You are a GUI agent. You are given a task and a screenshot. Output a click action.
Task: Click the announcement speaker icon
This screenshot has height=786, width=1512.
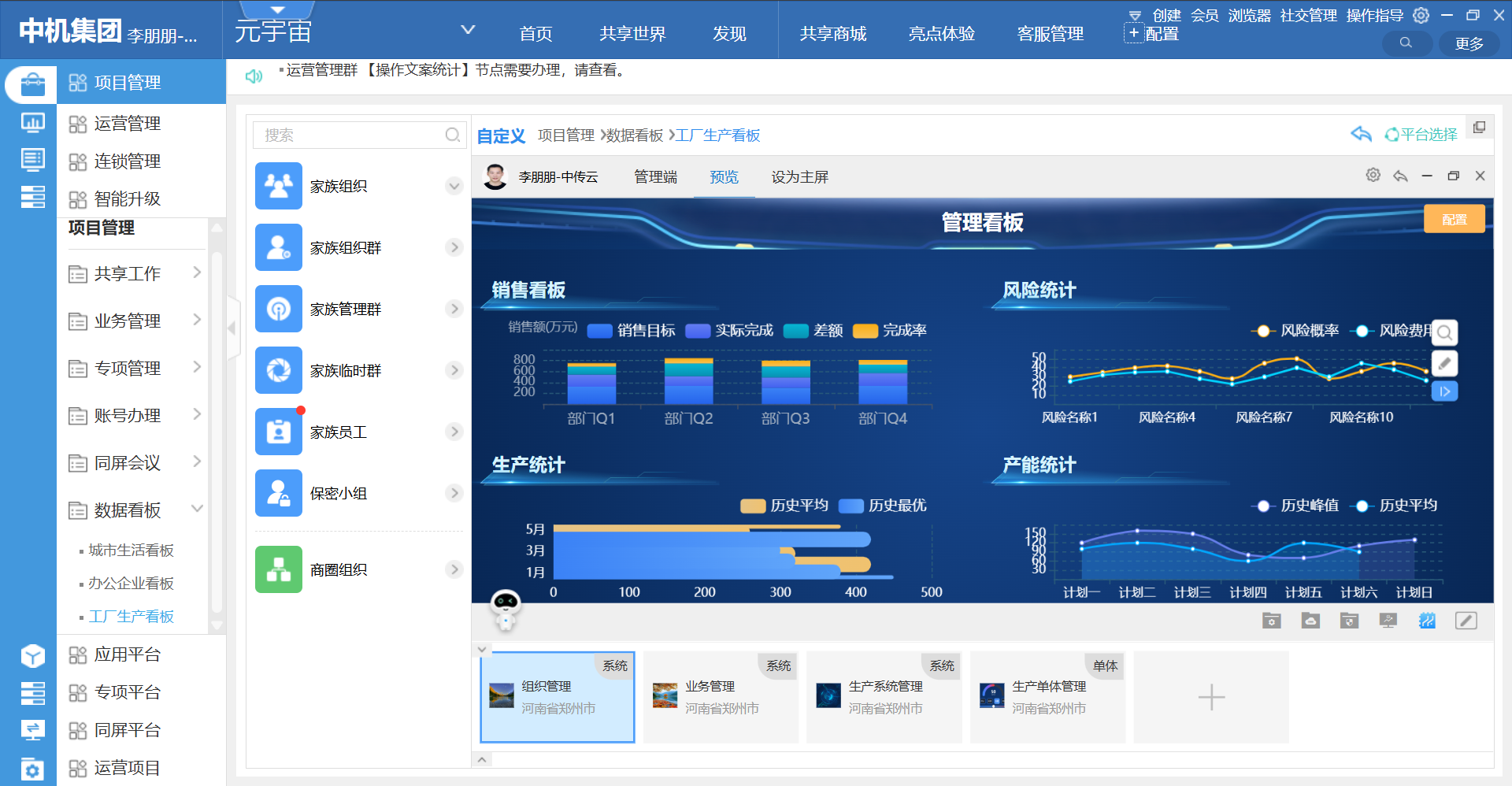(x=254, y=76)
